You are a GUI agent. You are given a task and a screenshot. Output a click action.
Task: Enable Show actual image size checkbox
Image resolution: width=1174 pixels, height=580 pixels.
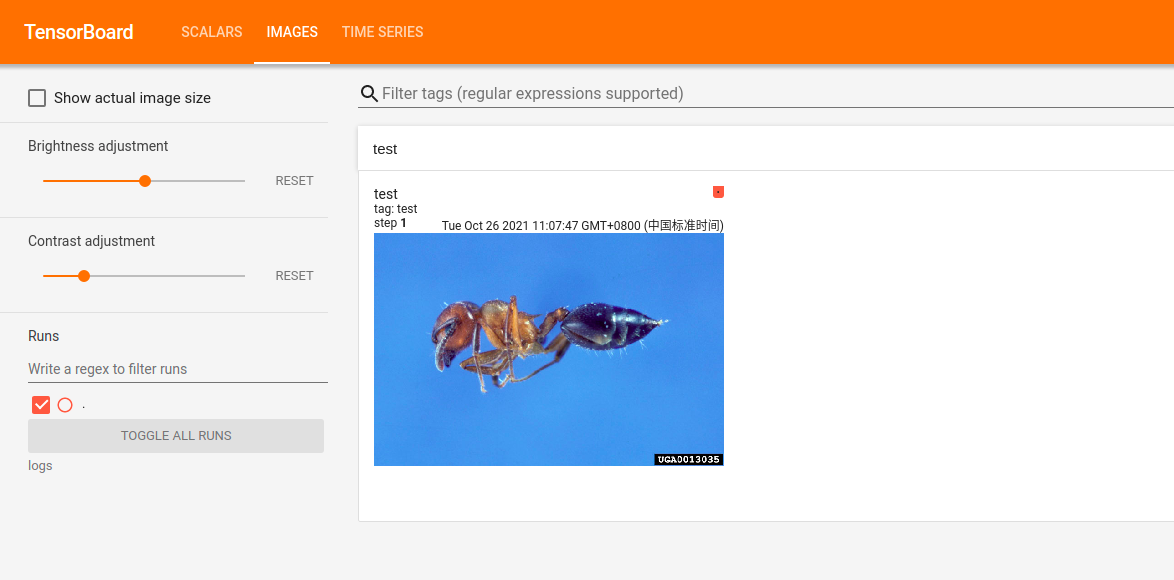click(x=37, y=98)
